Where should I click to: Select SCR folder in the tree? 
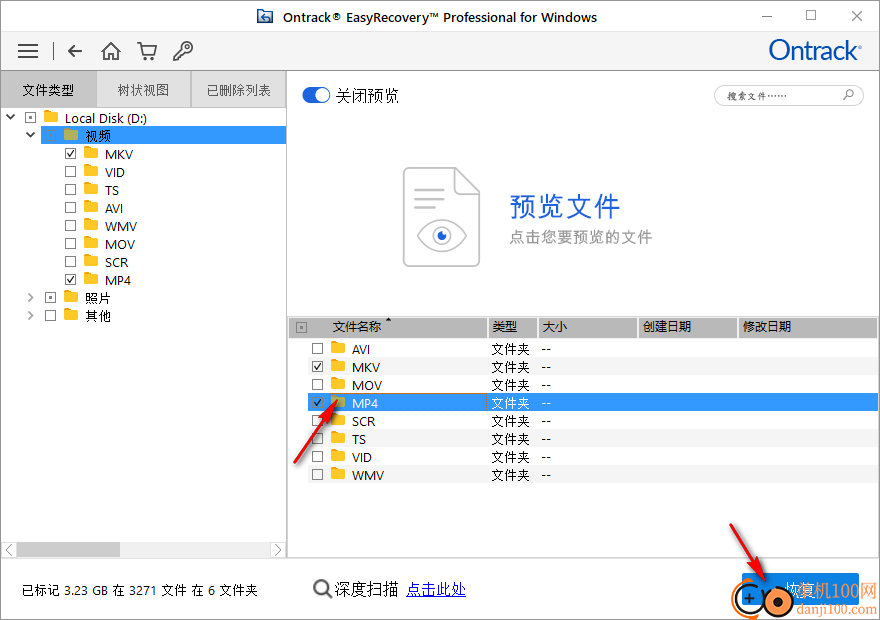[116, 262]
